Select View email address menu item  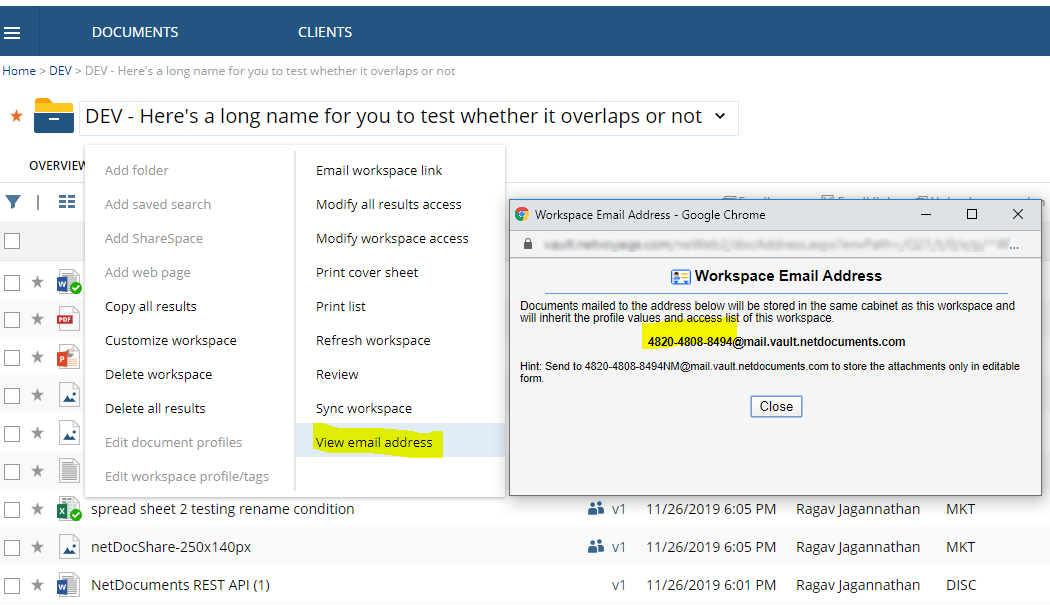coord(374,442)
